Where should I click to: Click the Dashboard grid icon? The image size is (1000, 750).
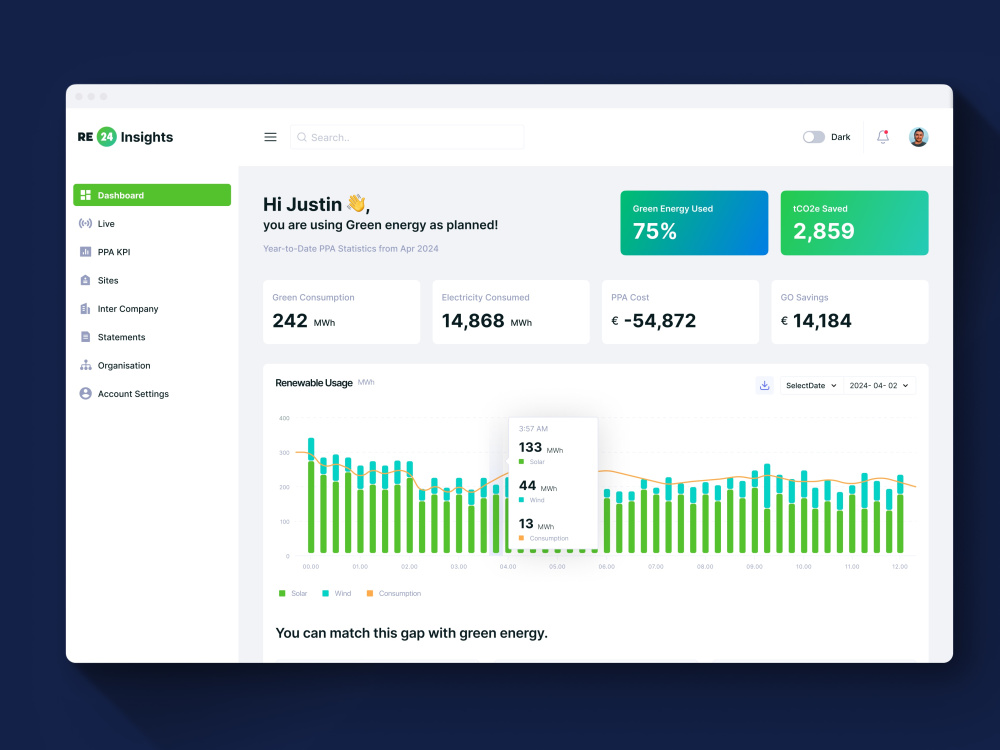[x=85, y=195]
